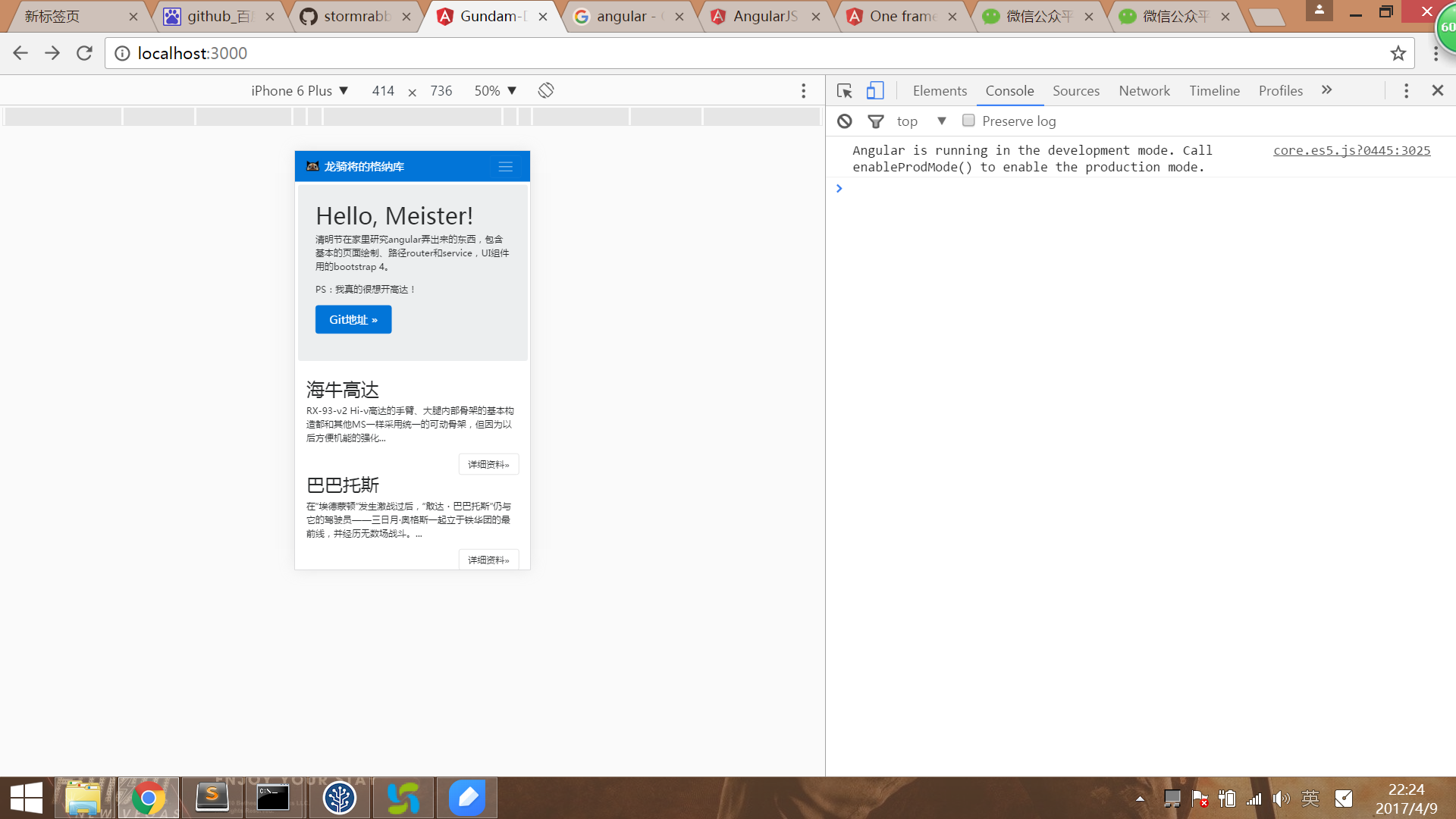Open the SourceTree taskbar icon
The image size is (1456, 819).
(340, 798)
